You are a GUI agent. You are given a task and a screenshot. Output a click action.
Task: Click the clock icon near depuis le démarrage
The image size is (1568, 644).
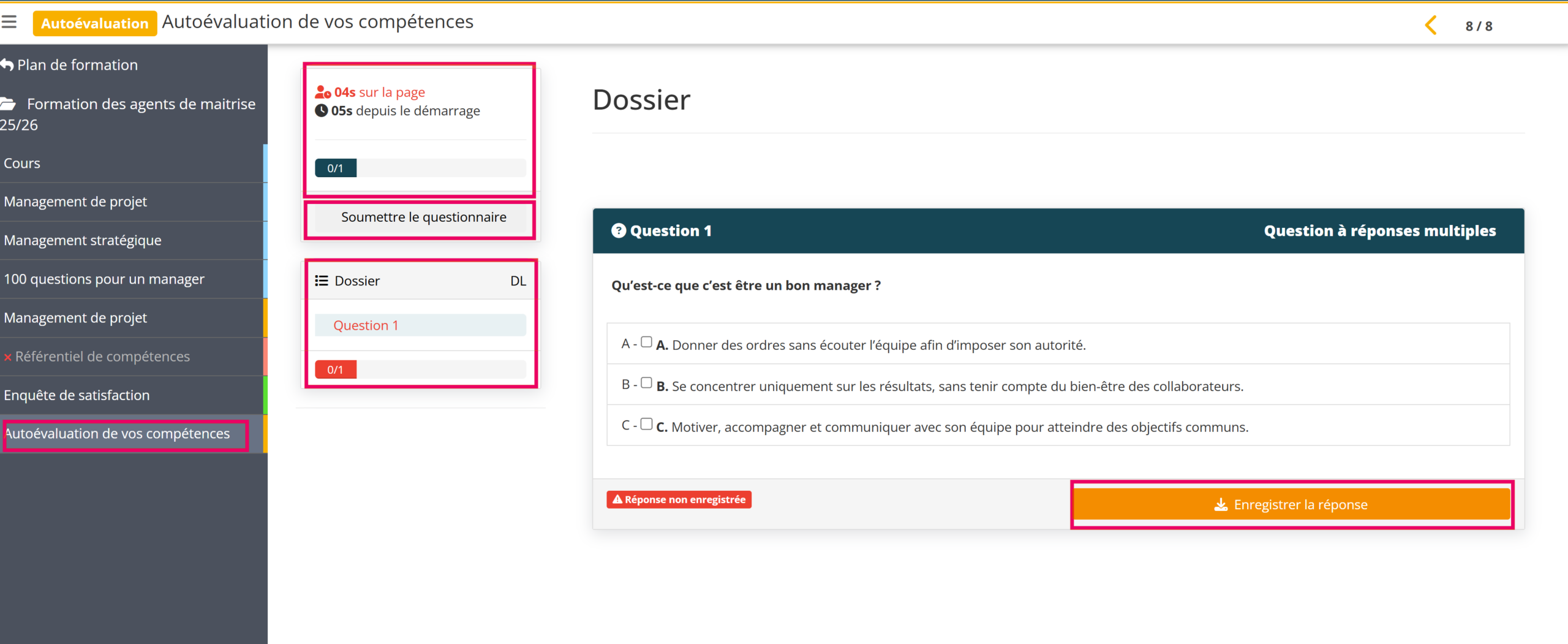(x=321, y=111)
